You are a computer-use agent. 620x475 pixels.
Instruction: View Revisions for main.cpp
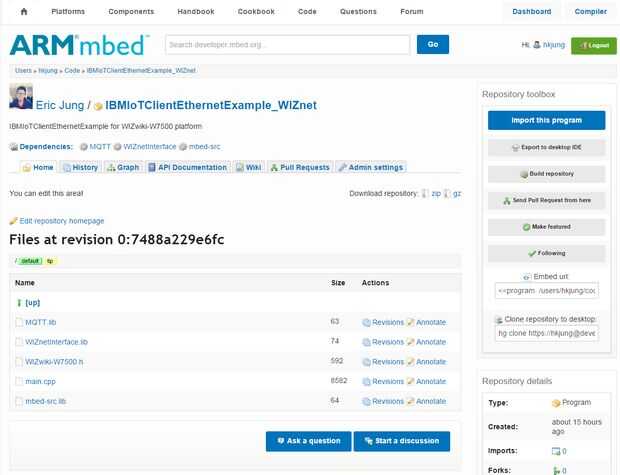(x=388, y=381)
